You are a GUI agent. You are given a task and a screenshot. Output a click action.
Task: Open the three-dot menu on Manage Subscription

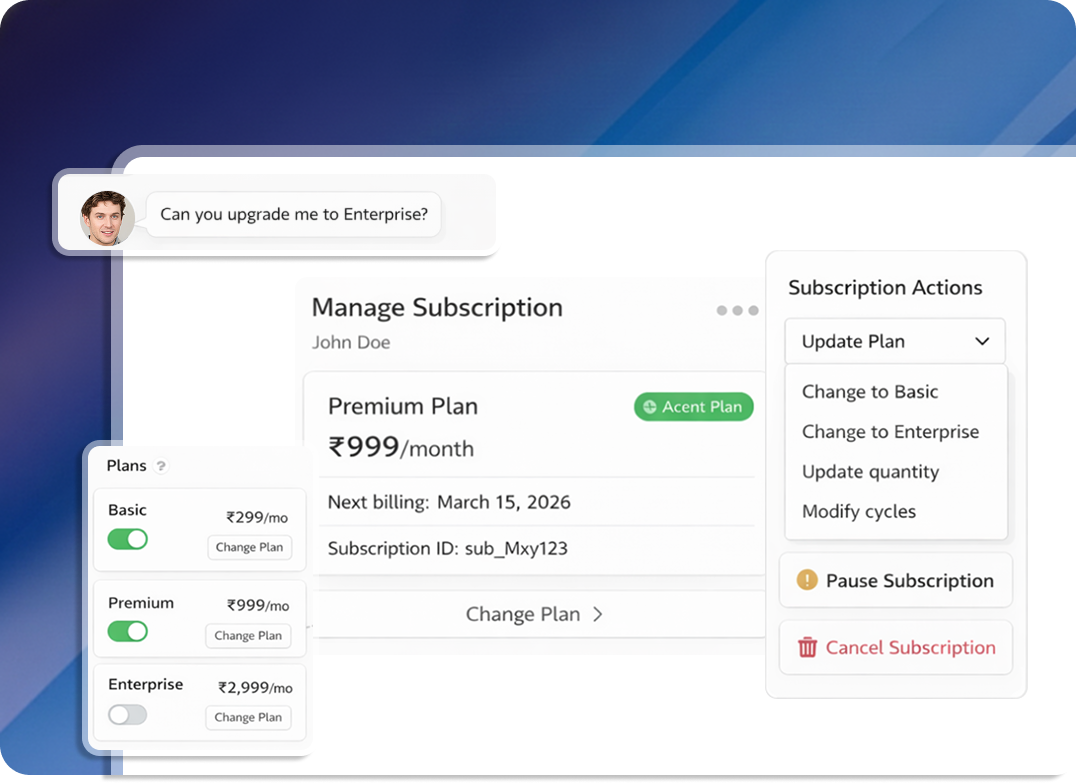click(736, 310)
